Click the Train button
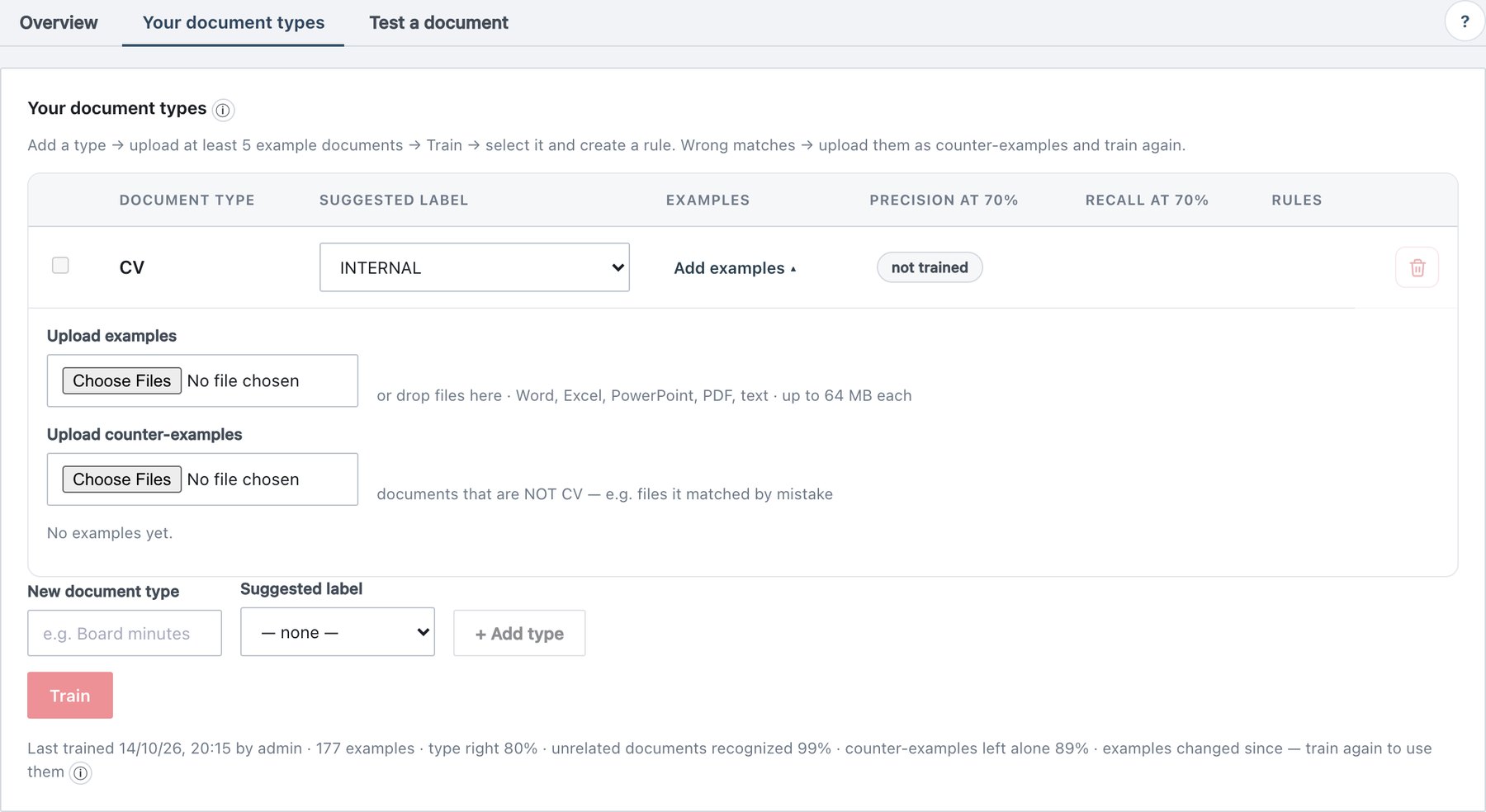 (x=70, y=695)
